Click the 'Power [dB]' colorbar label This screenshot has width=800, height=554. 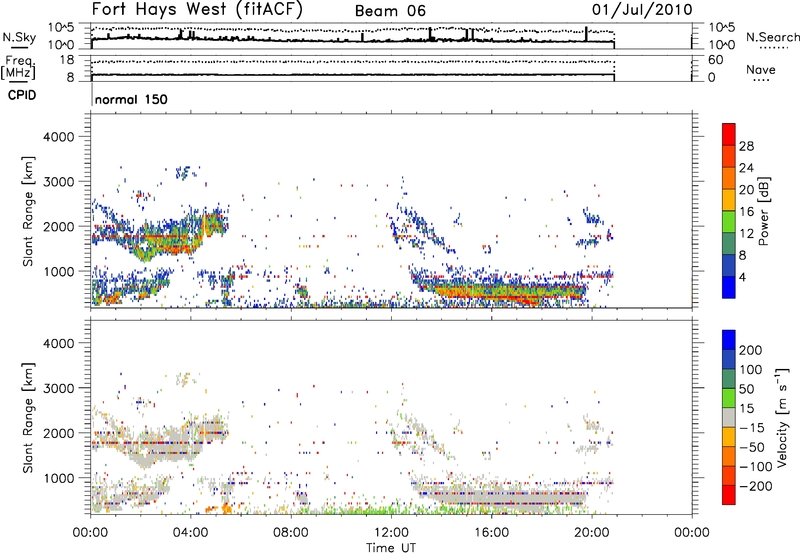coord(764,211)
